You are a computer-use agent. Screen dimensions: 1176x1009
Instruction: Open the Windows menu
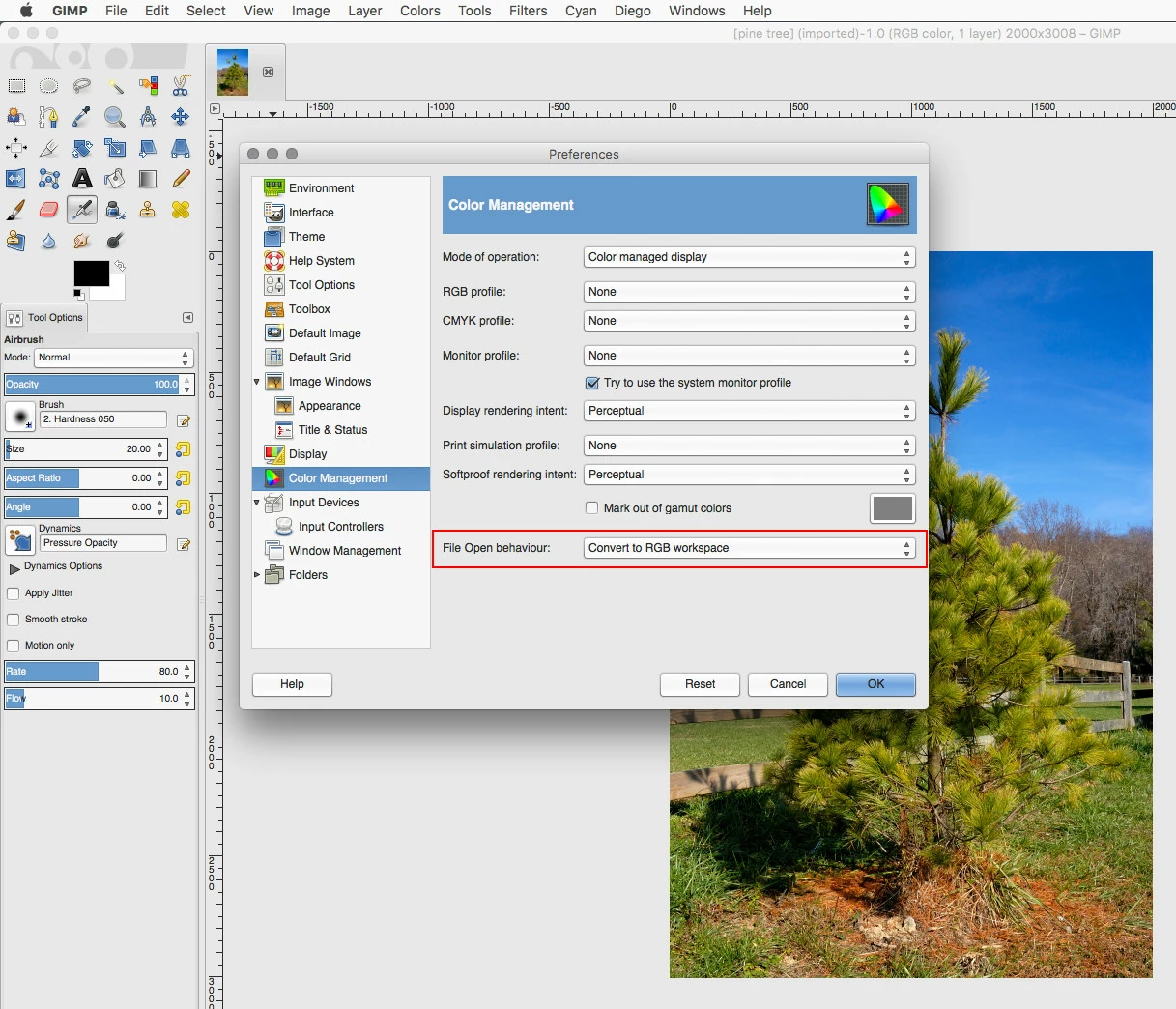697,11
